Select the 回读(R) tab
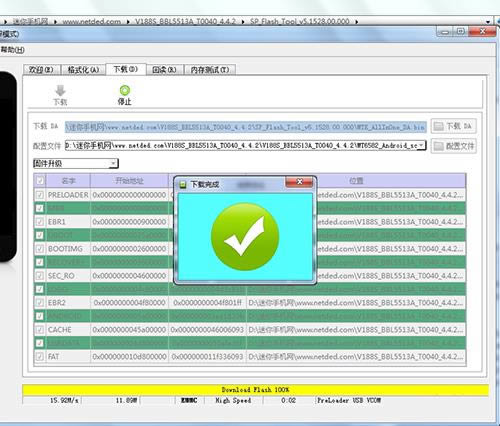This screenshot has width=500, height=426. pos(164,70)
